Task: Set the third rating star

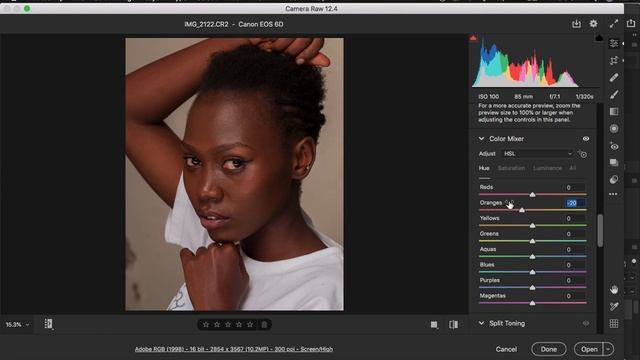Action: (228, 324)
